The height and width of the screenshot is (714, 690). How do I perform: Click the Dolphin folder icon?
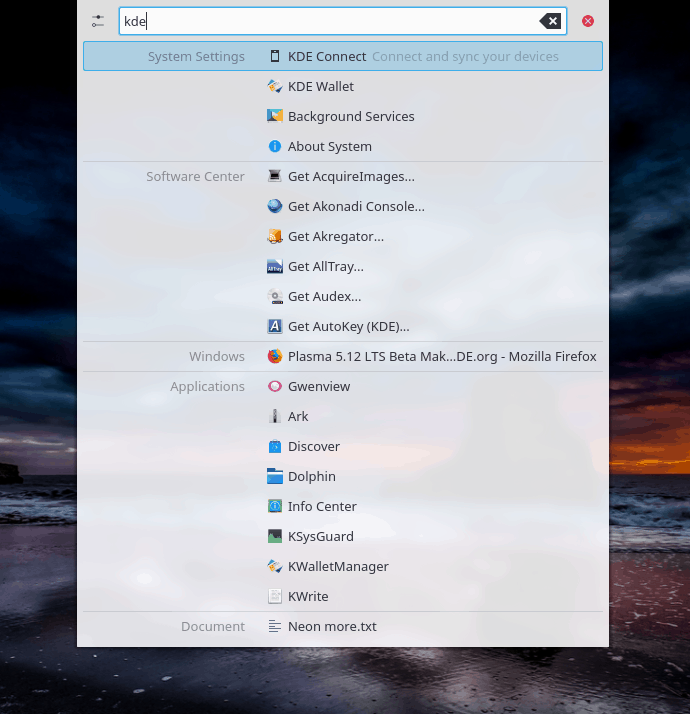tap(275, 476)
